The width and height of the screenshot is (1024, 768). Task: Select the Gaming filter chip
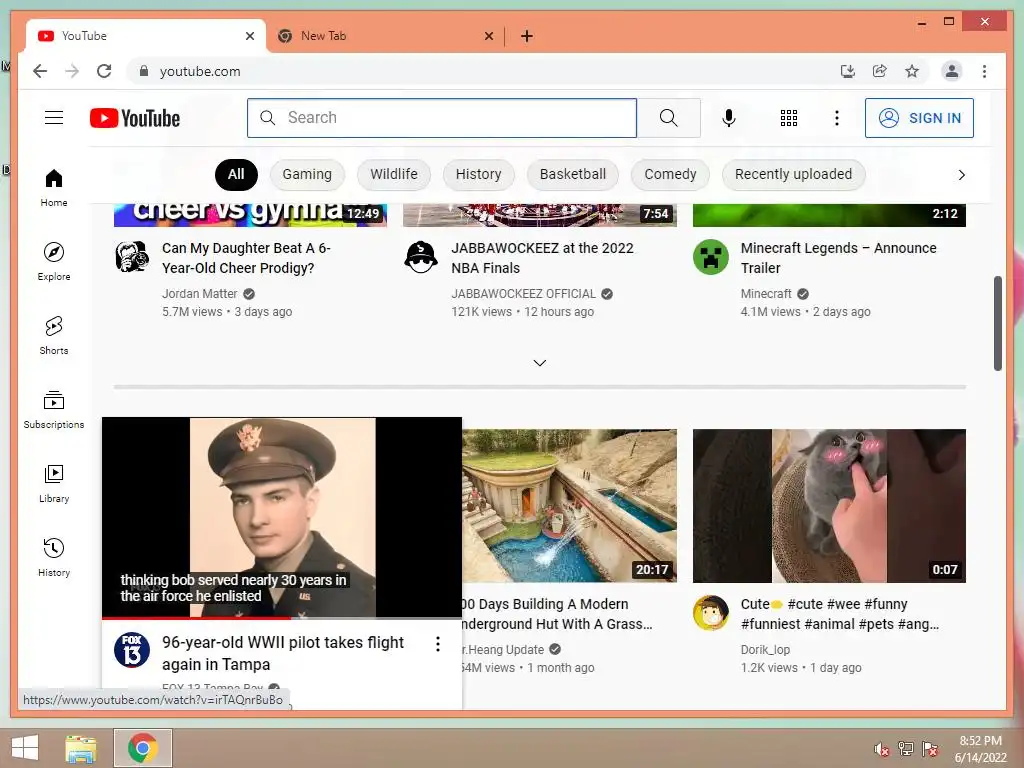[x=307, y=174]
